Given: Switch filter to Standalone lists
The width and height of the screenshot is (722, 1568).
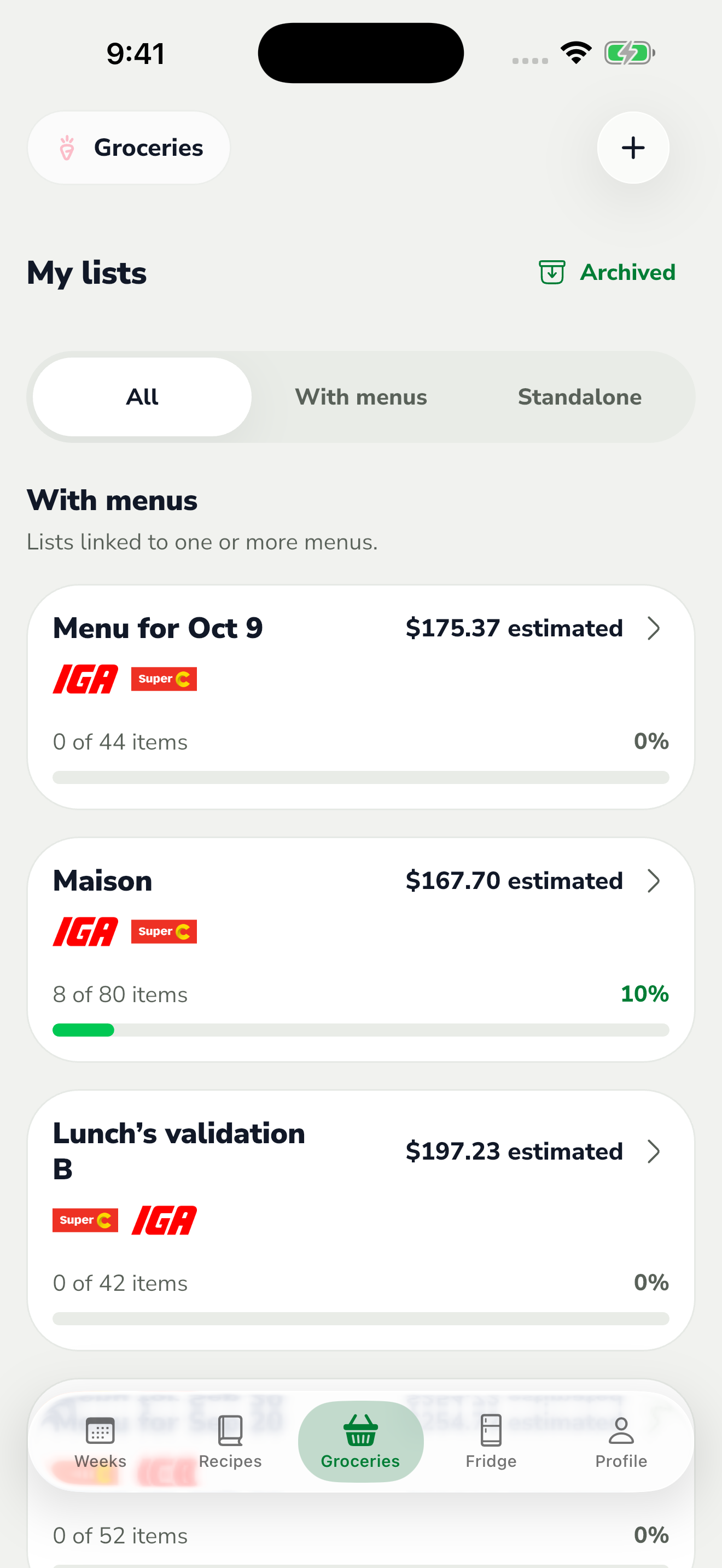Looking at the screenshot, I should 580,397.
